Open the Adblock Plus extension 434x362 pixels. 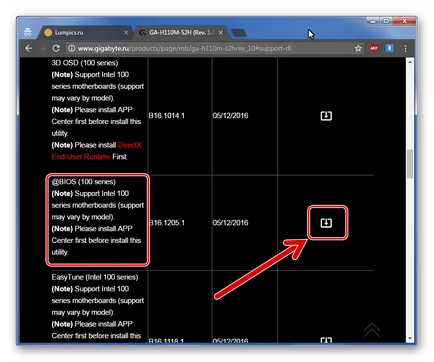coord(374,48)
